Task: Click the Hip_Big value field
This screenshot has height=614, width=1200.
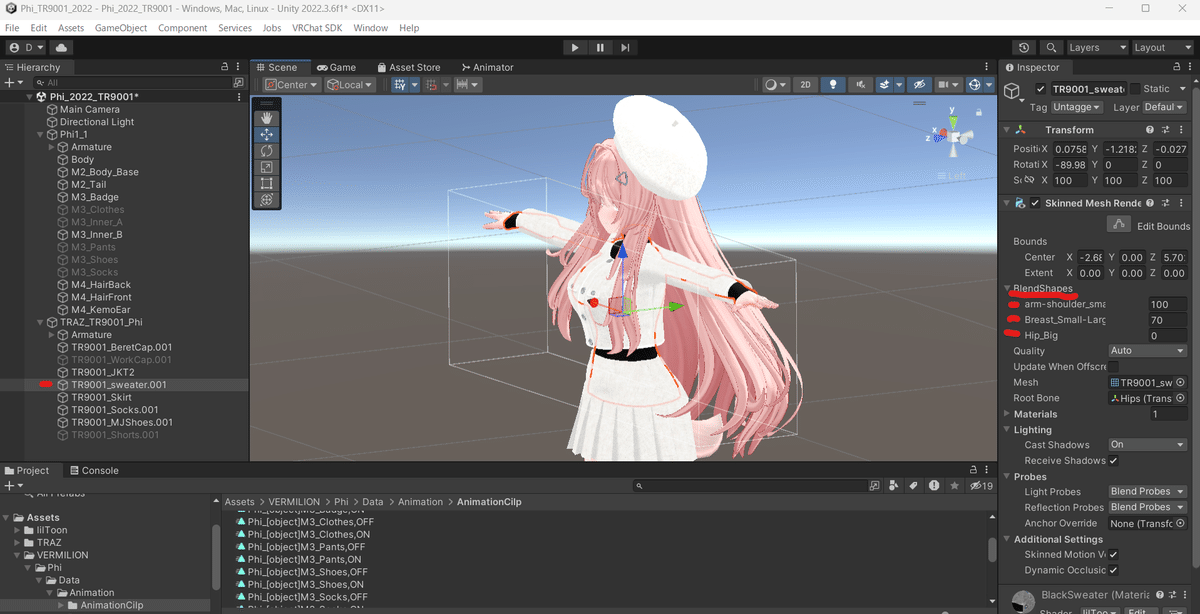Action: coord(1167,336)
